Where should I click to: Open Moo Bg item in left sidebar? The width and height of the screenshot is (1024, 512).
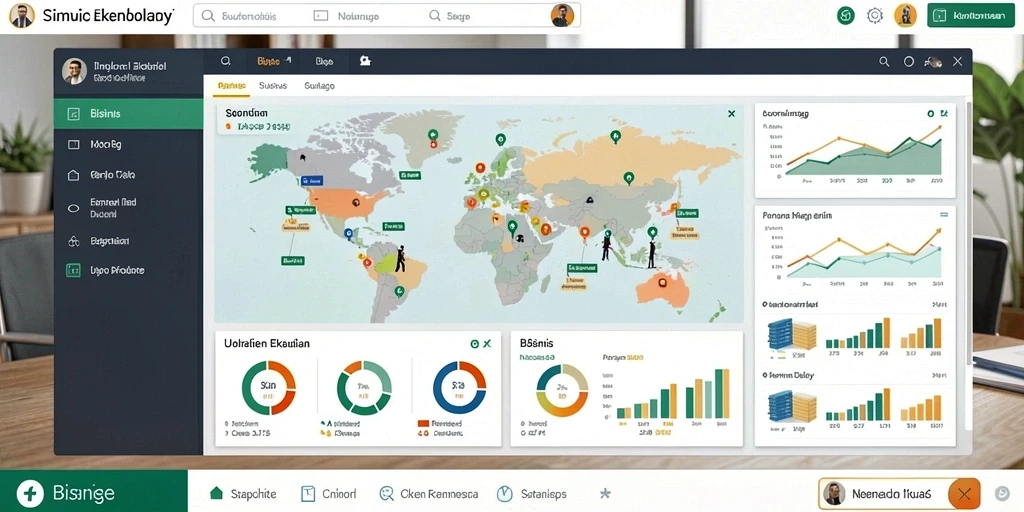click(129, 144)
